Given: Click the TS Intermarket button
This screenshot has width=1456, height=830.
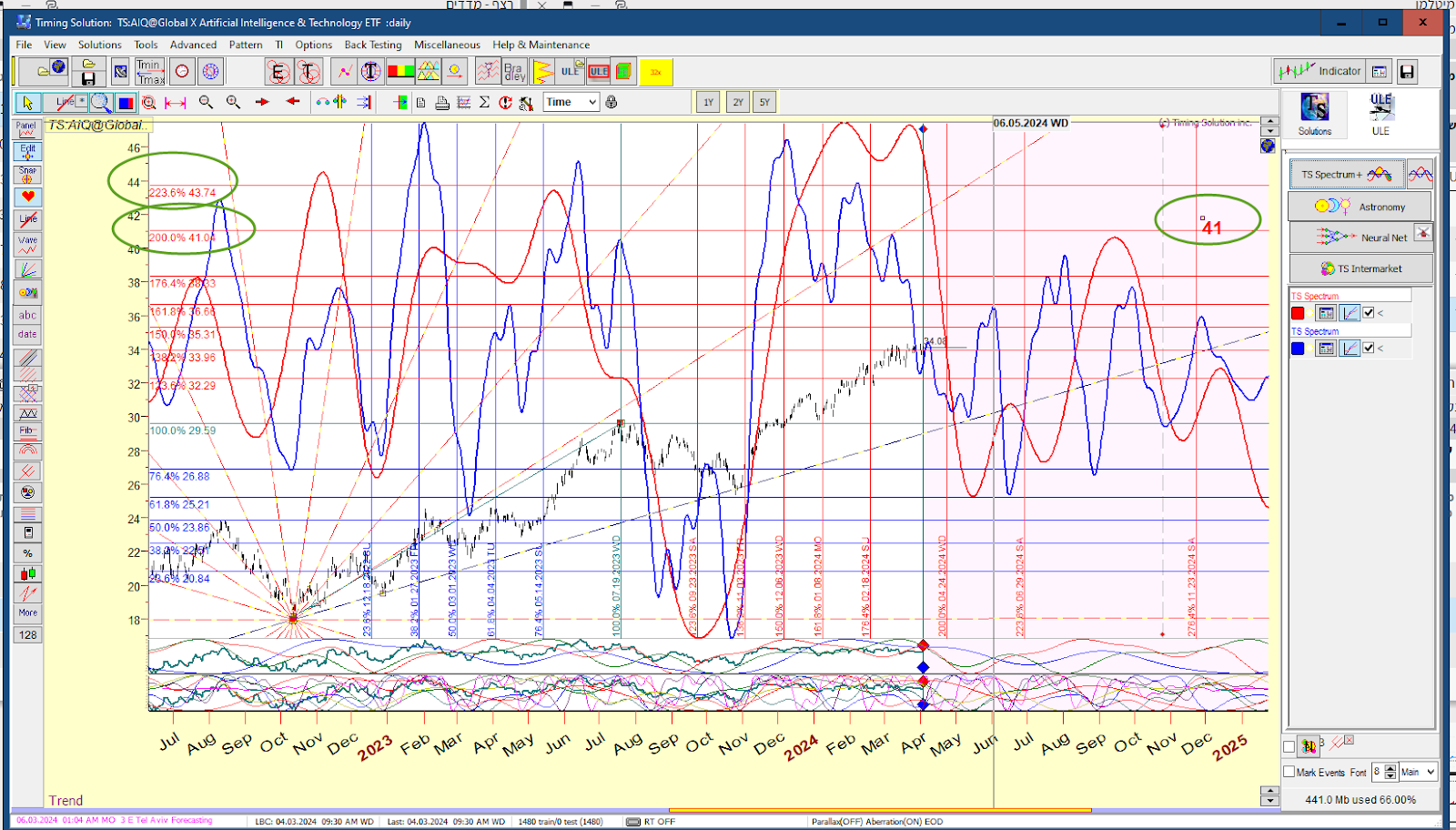Looking at the screenshot, I should [x=1360, y=268].
